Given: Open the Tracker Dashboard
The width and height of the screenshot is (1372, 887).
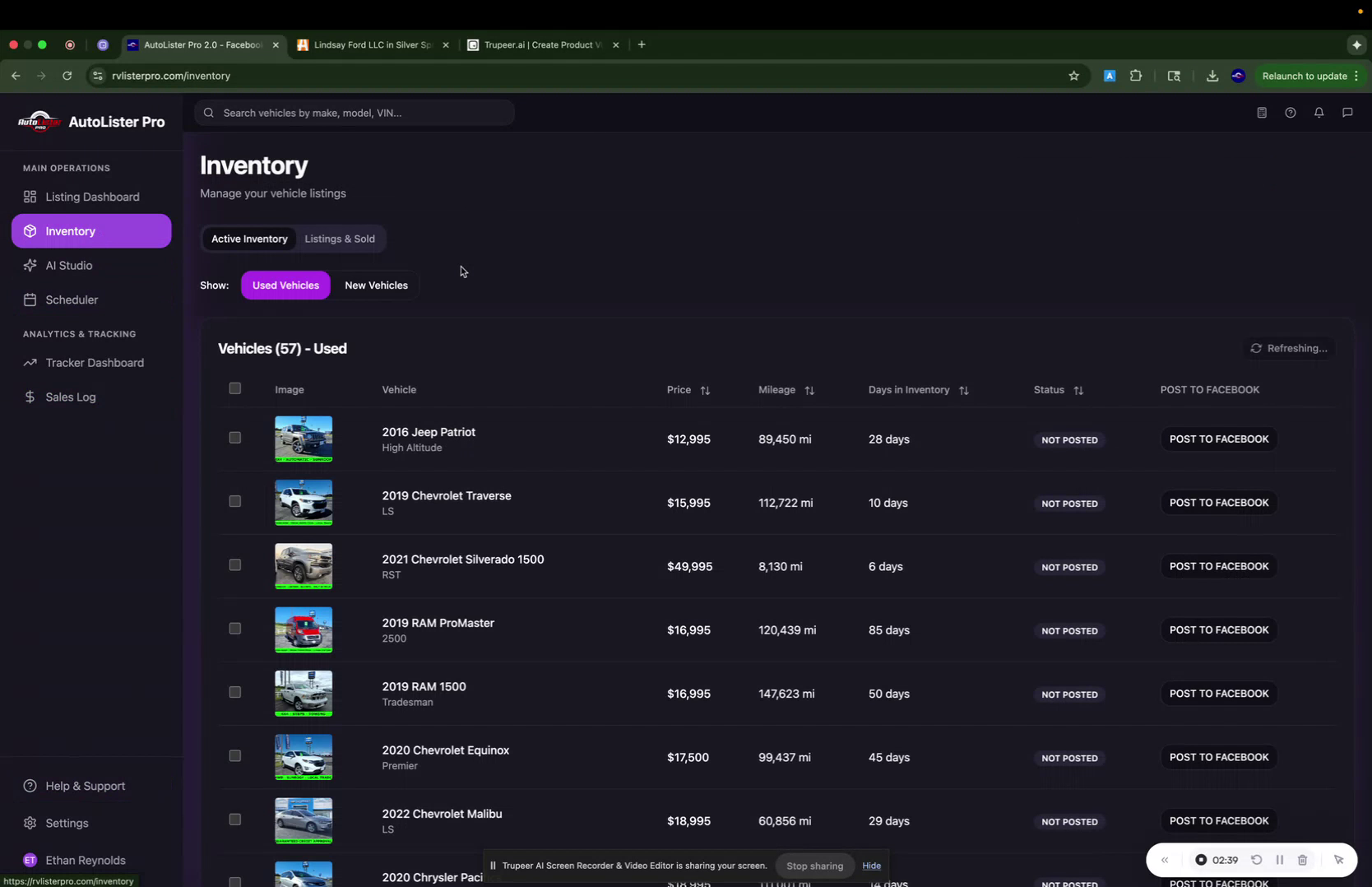Looking at the screenshot, I should click(x=93, y=362).
